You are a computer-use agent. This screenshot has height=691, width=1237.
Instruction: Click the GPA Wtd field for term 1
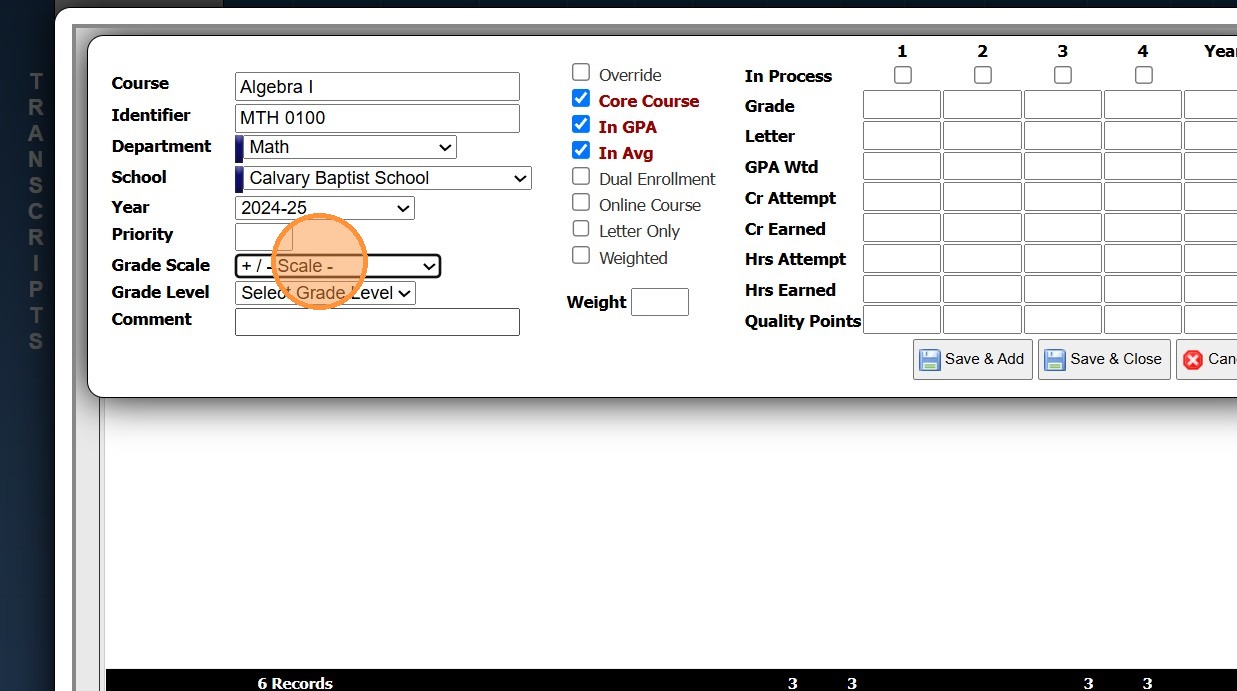pos(902,166)
